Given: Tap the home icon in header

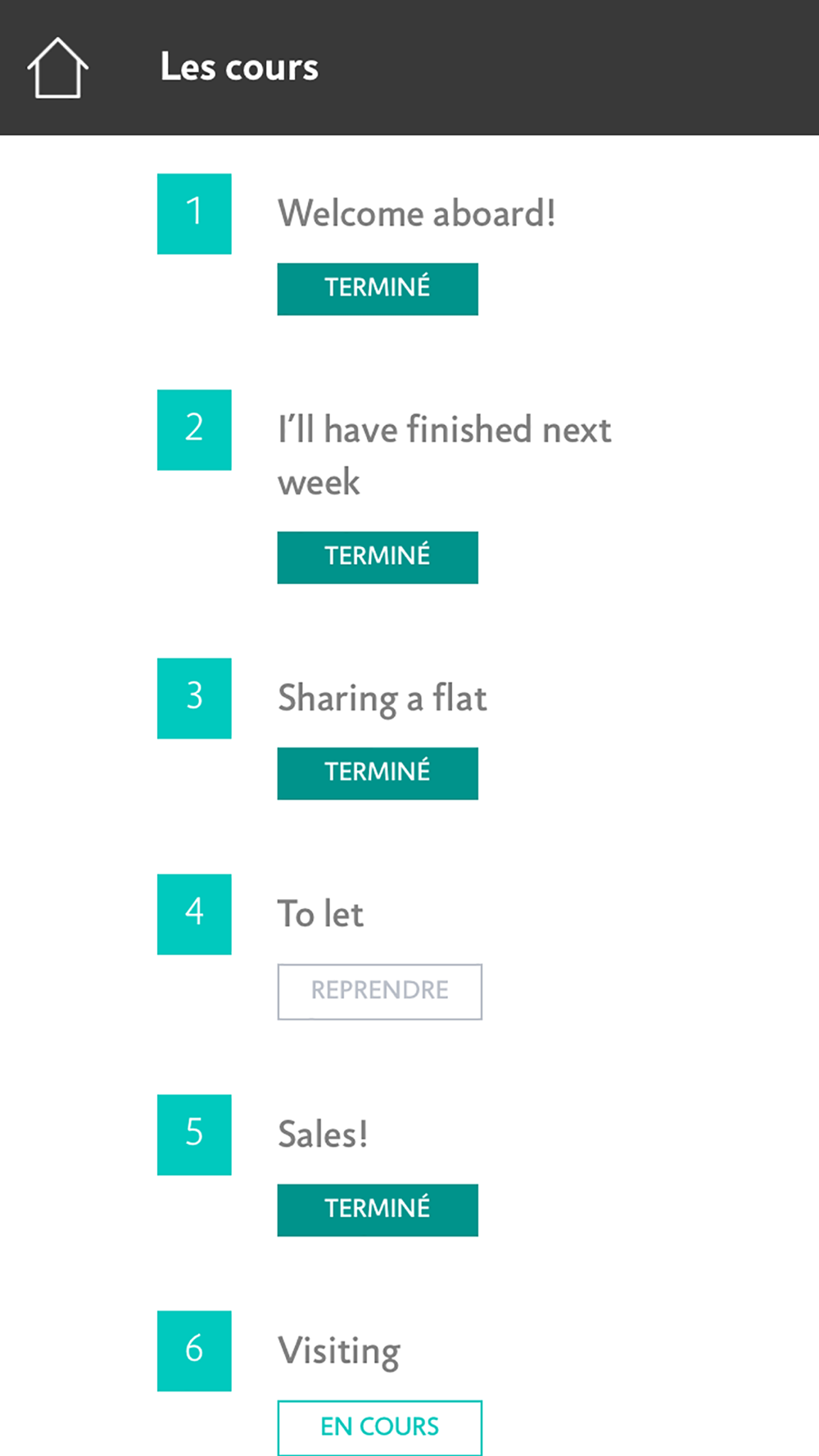Looking at the screenshot, I should click(x=57, y=68).
